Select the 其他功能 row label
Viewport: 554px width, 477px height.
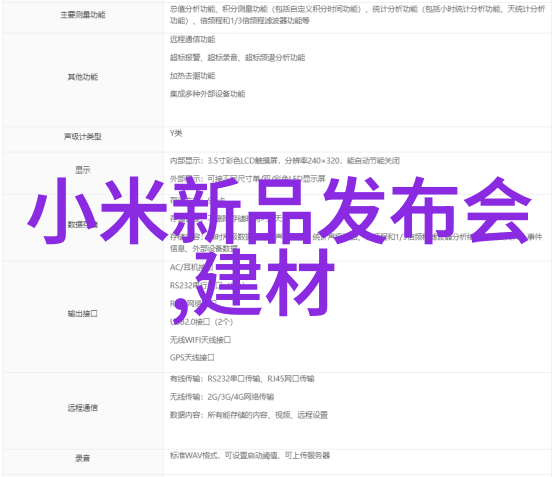[x=83, y=77]
